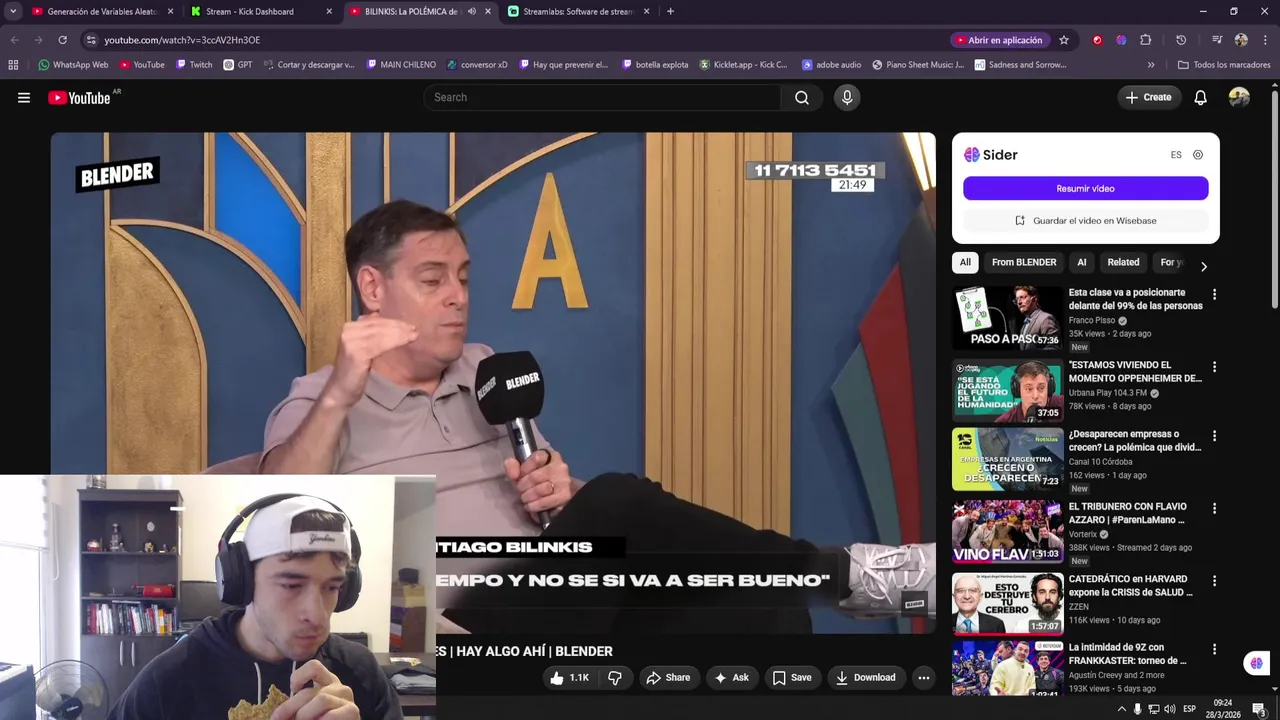Screen dimensions: 1280x720
Task: Click the floating Sider brain icon
Action: (1256, 663)
